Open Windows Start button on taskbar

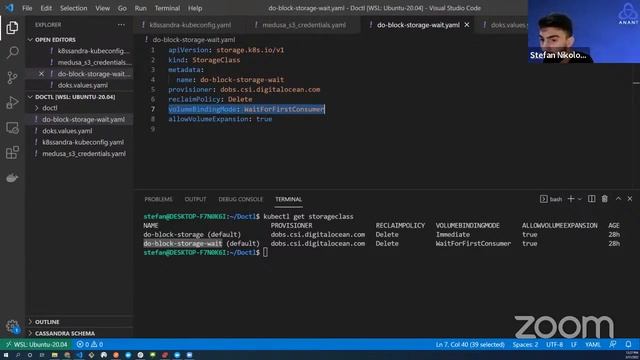coord(6,356)
